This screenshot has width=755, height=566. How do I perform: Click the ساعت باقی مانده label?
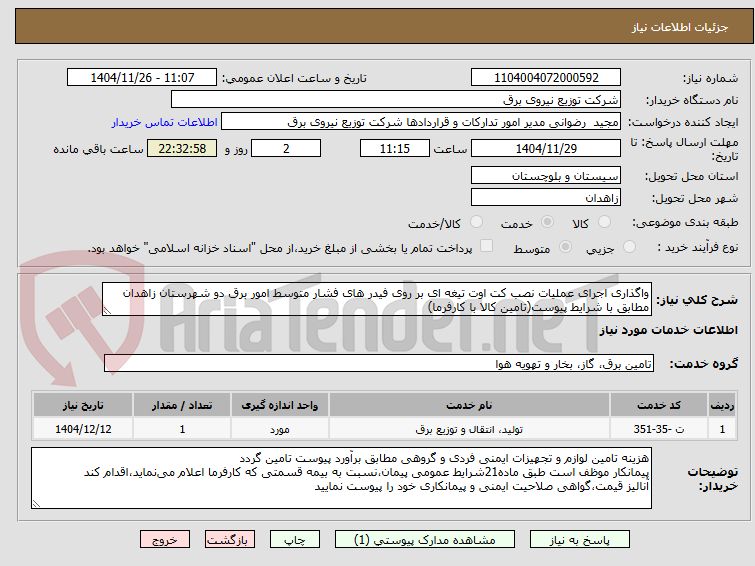98,149
